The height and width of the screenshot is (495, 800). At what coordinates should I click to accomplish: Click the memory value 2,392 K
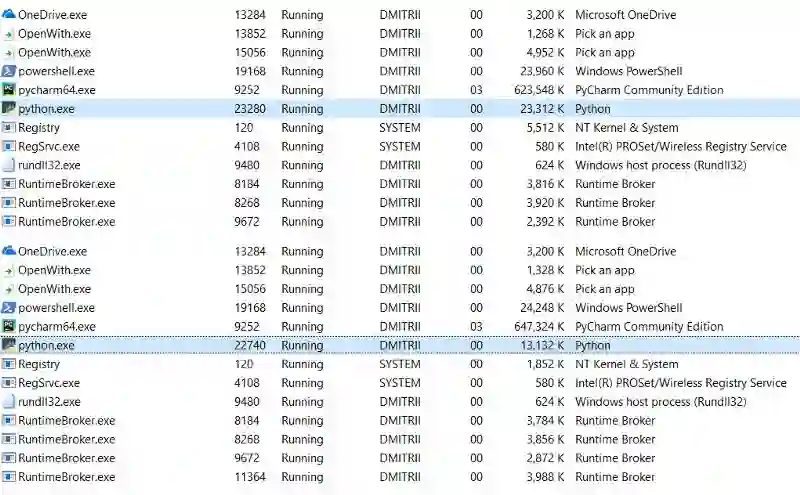point(545,222)
